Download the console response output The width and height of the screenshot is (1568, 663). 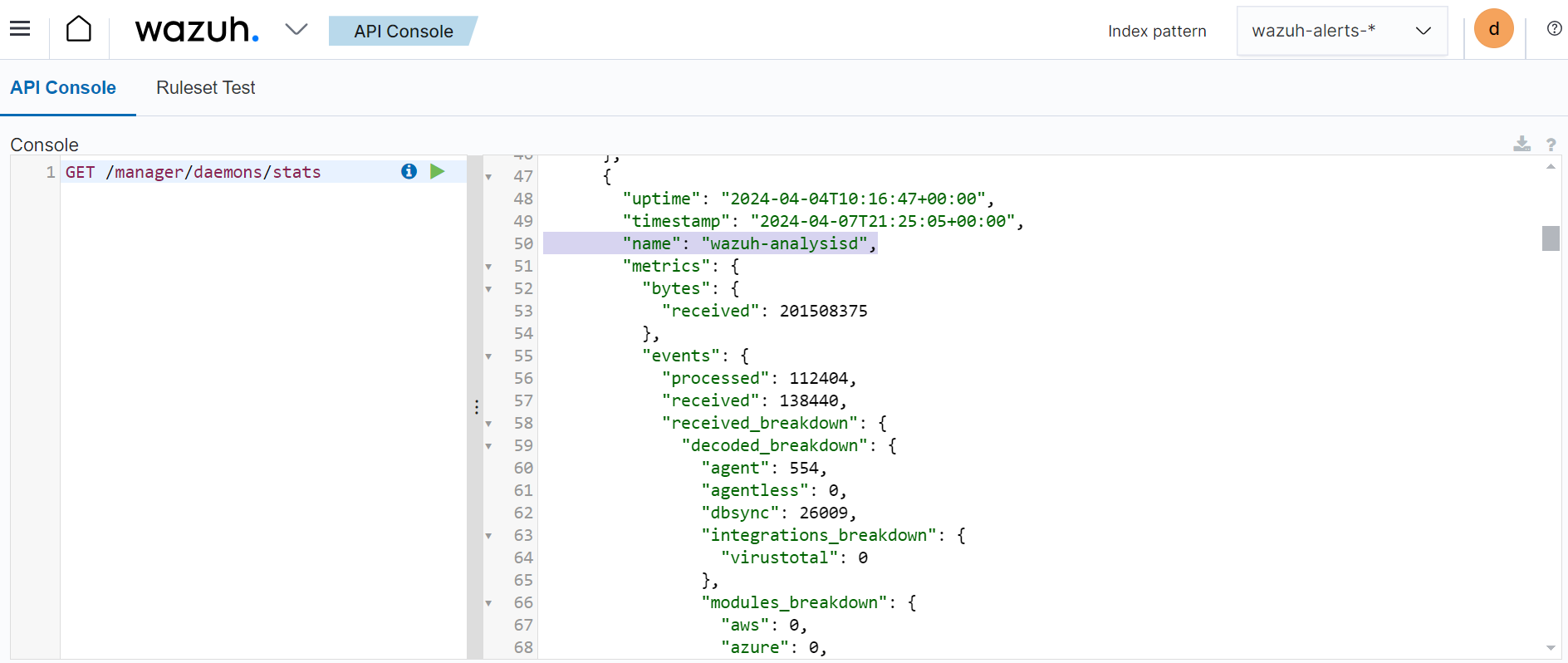(1521, 144)
